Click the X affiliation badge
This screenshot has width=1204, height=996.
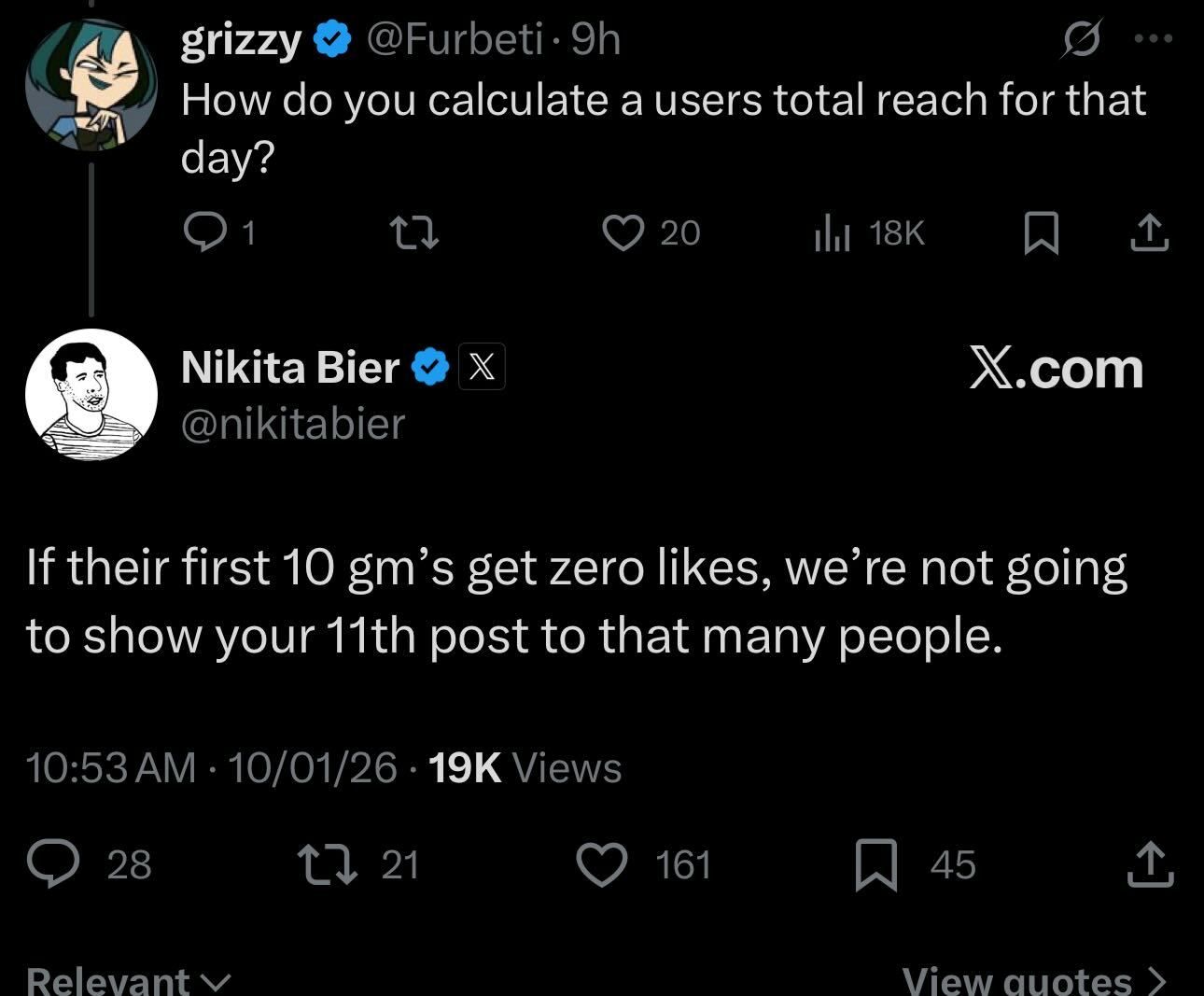click(x=482, y=367)
